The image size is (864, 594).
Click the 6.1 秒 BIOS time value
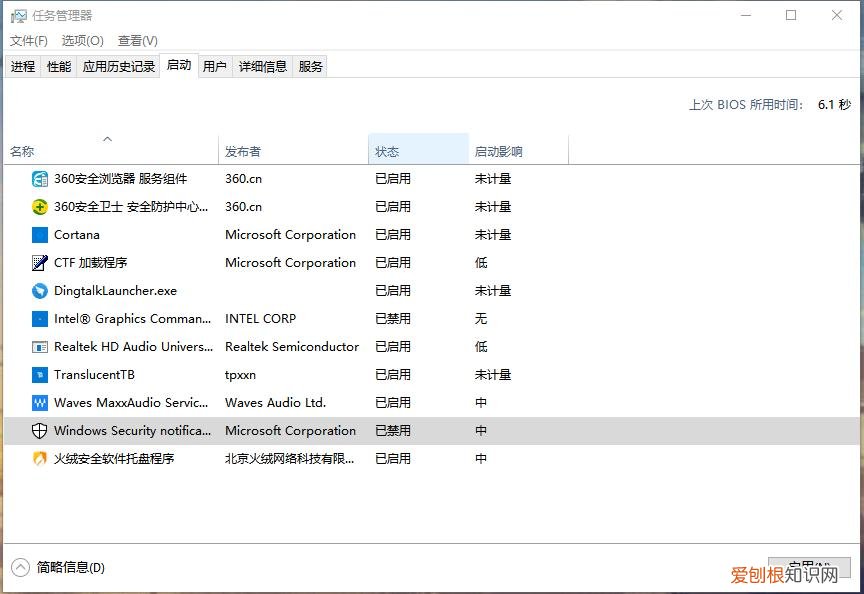[834, 105]
